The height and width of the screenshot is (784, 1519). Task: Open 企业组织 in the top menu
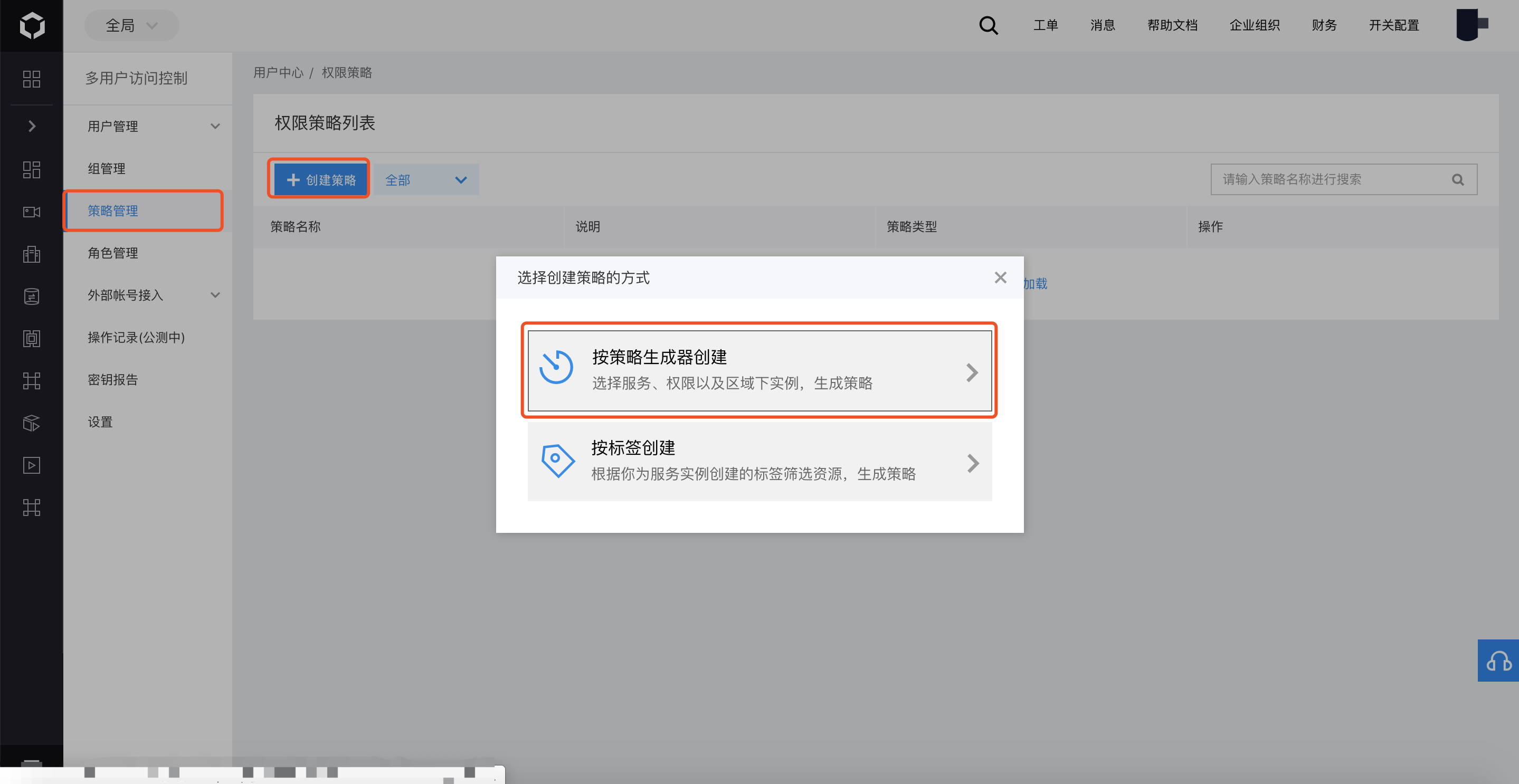tap(1254, 25)
